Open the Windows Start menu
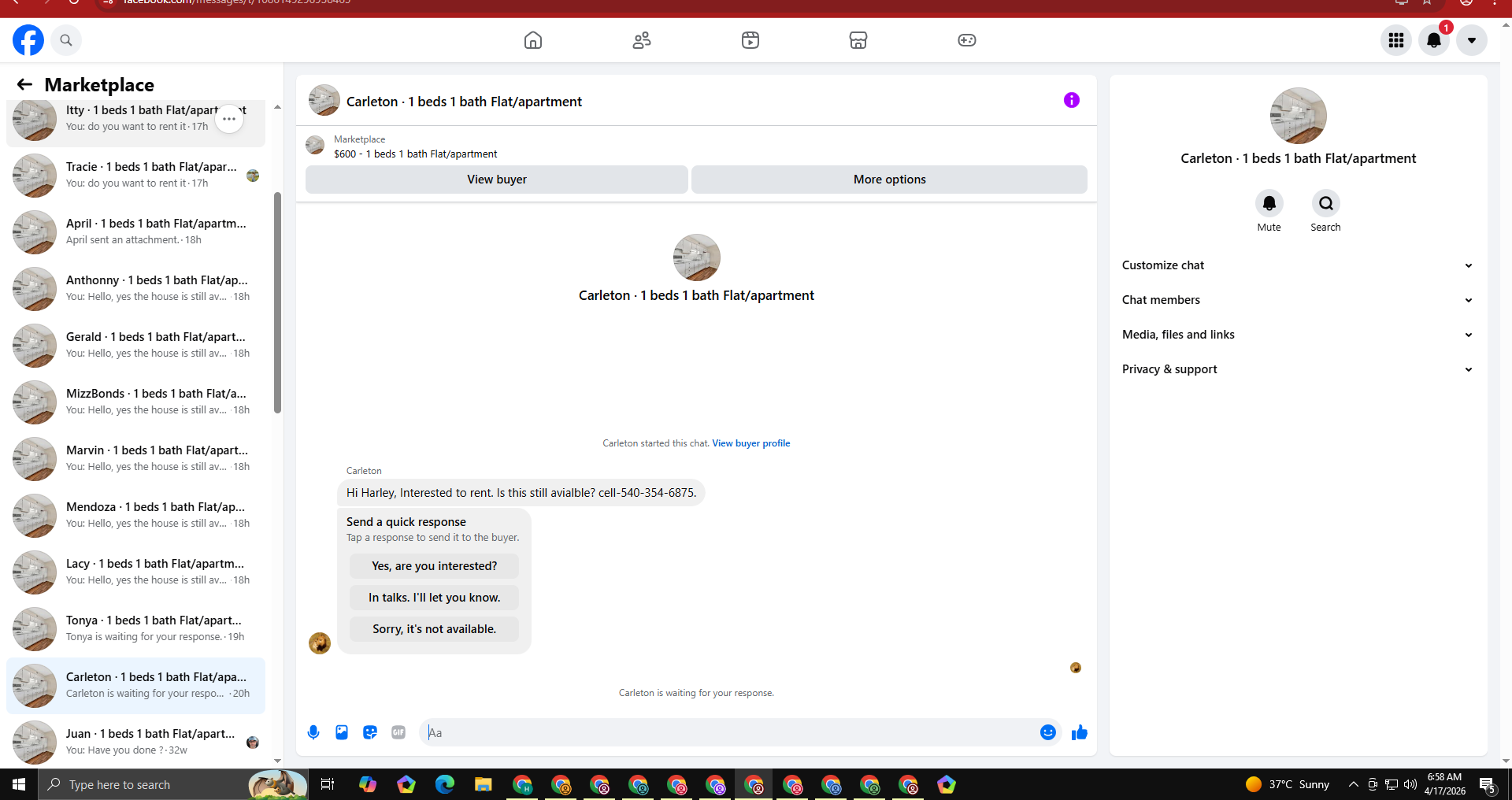This screenshot has height=800, width=1512. (19, 784)
